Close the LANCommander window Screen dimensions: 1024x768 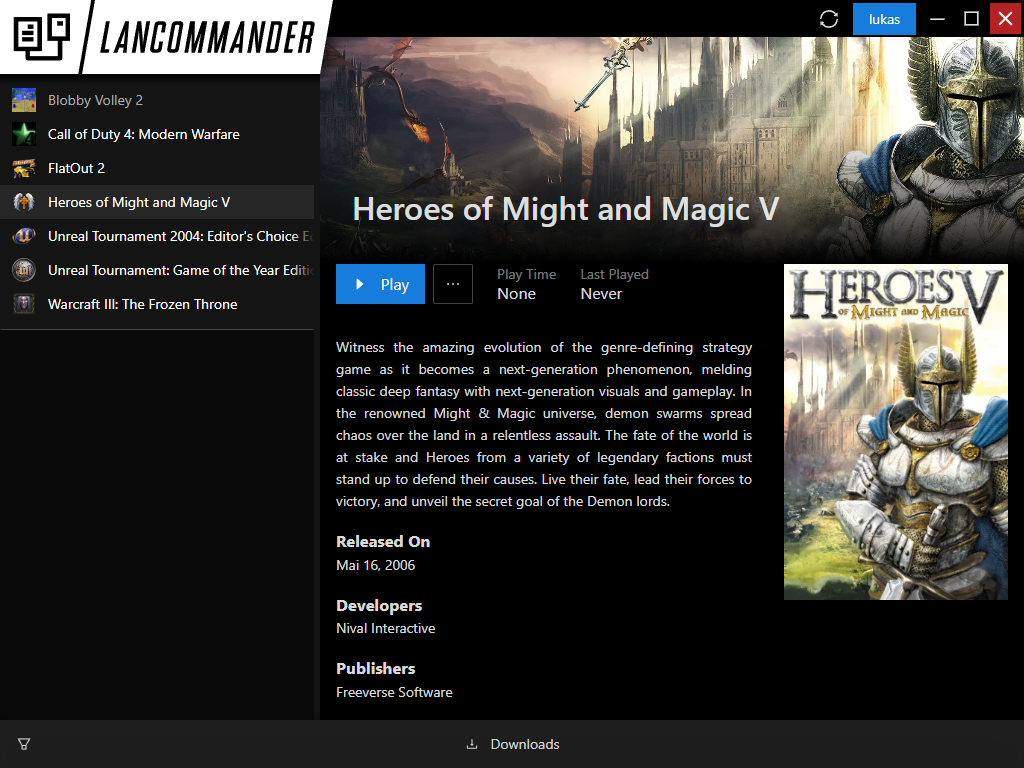[1006, 19]
